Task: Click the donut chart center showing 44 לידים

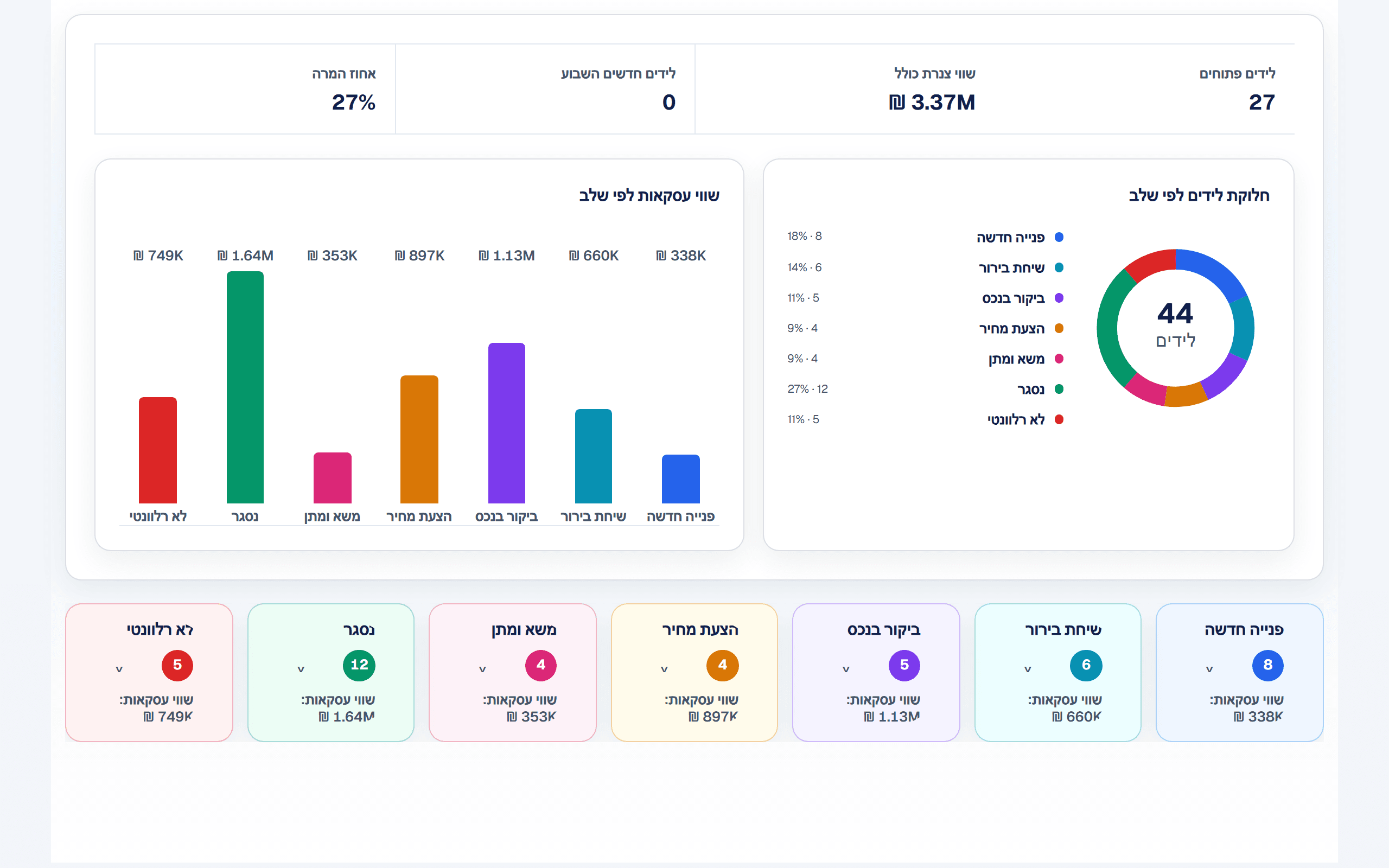Action: coord(1175,325)
